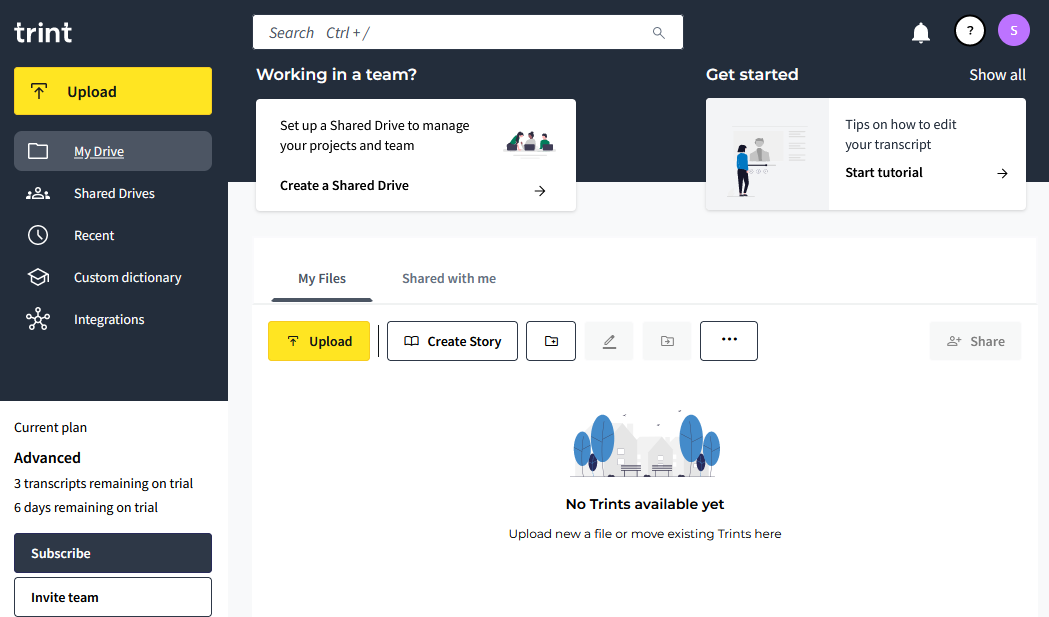Open the notifications bell
Viewport: 1049px width, 617px height.
[x=921, y=32]
